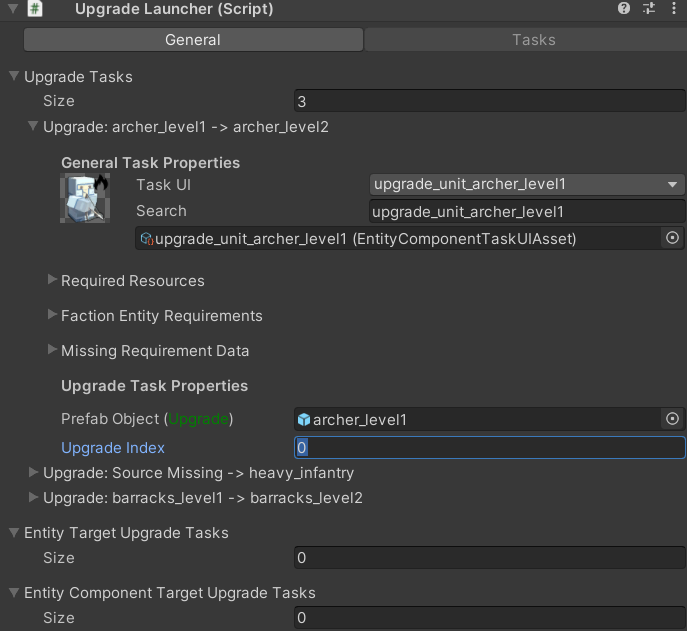
Task: Click the Task UI label
Action: (x=163, y=185)
